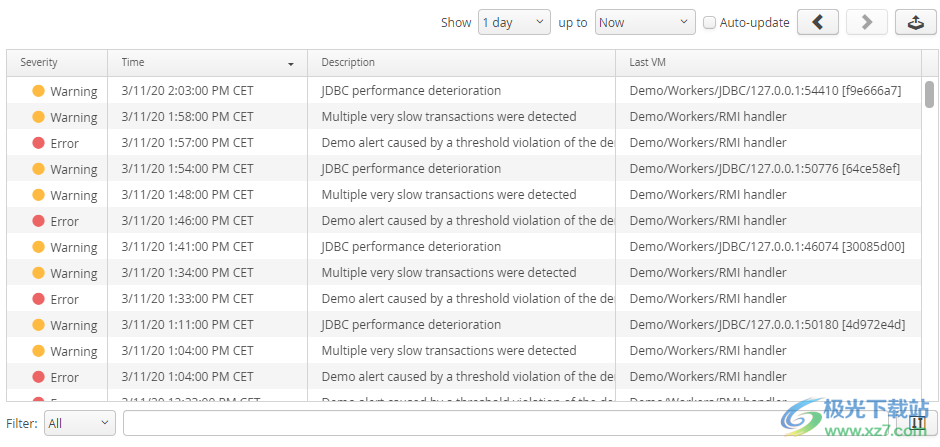Click the Time column header
Image resolution: width=940 pixels, height=447 pixels.
point(207,62)
